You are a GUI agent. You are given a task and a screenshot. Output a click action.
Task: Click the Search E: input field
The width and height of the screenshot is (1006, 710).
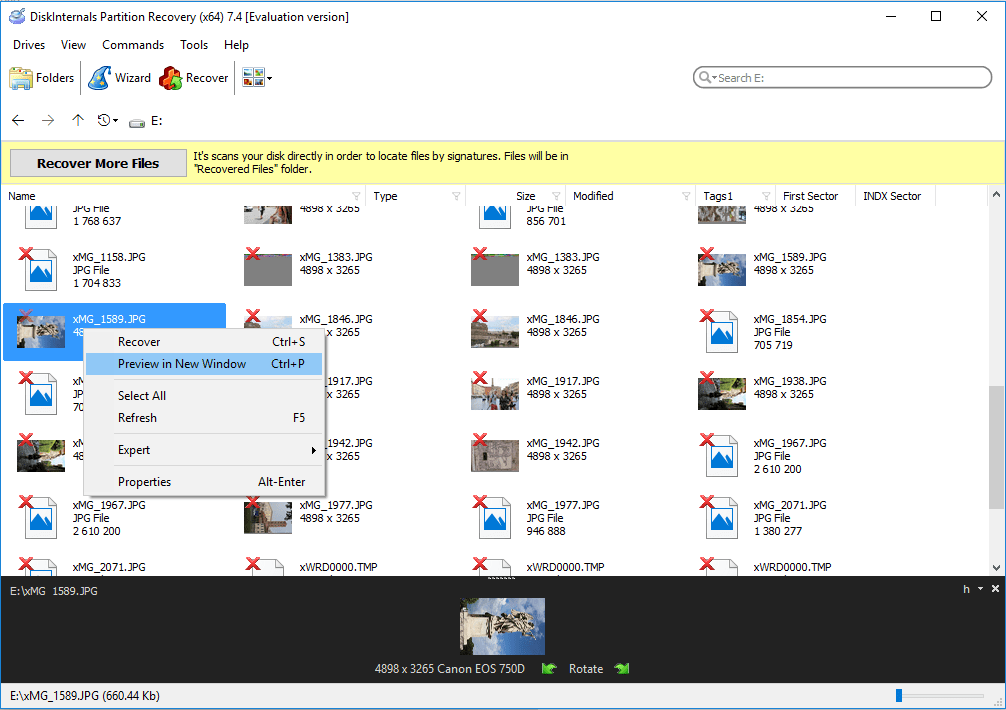(848, 78)
